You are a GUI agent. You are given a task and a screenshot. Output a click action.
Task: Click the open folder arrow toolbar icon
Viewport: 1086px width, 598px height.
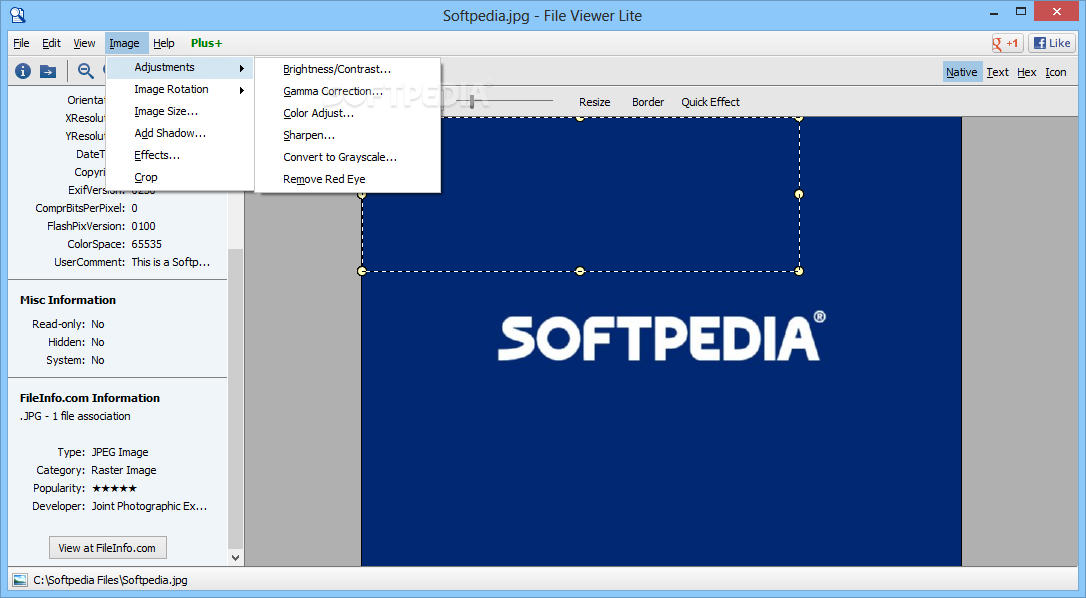(48, 71)
